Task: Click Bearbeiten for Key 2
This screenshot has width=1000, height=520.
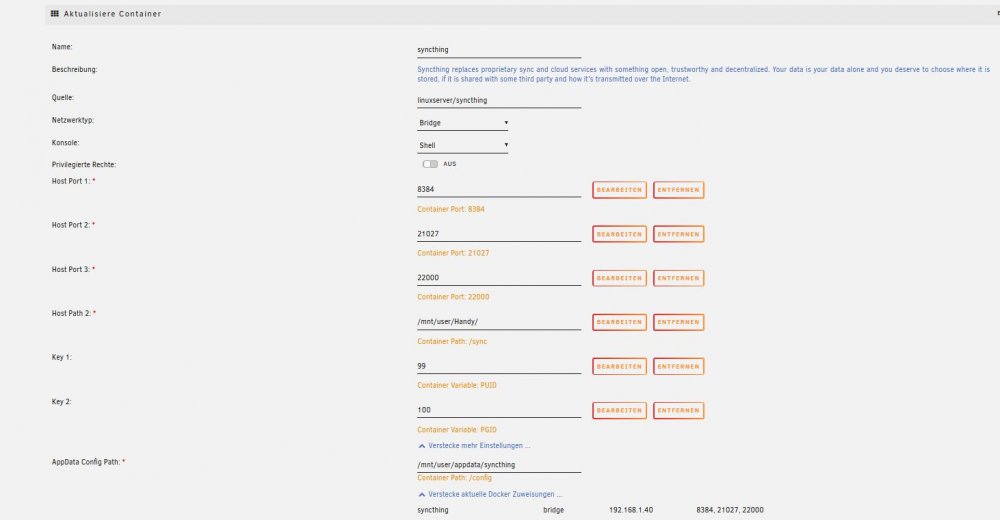Action: pos(619,410)
